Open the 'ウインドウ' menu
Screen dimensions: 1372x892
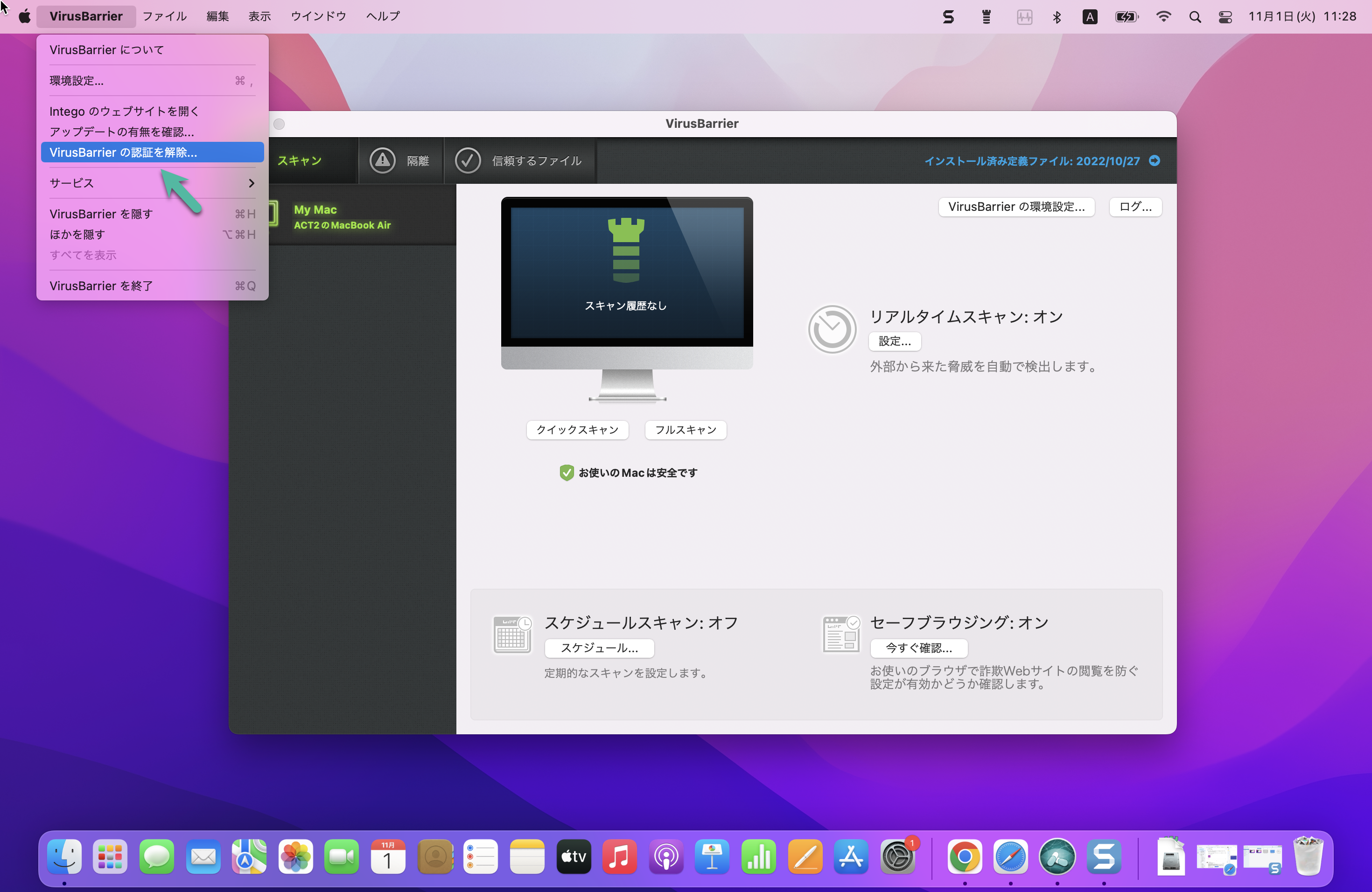318,16
